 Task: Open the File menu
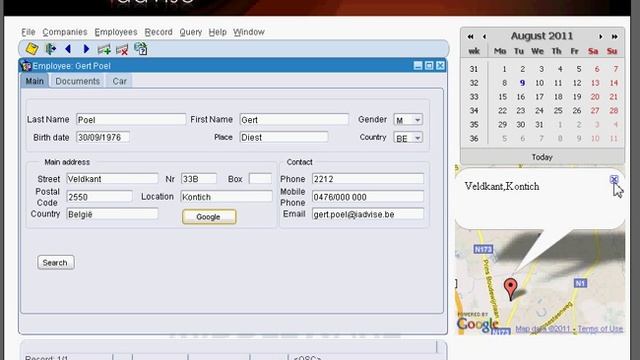28,32
